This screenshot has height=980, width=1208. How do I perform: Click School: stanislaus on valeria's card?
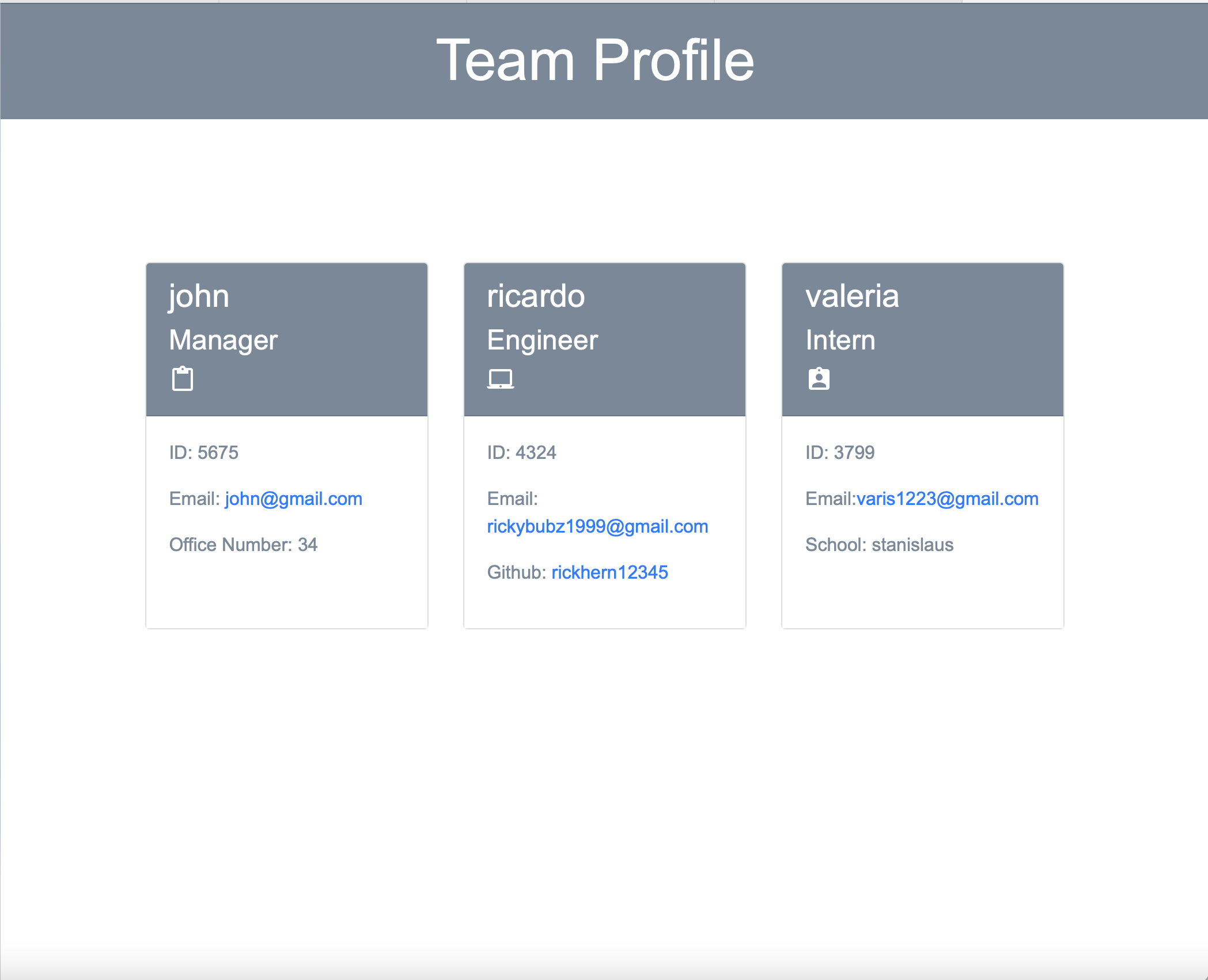pyautogui.click(x=880, y=544)
